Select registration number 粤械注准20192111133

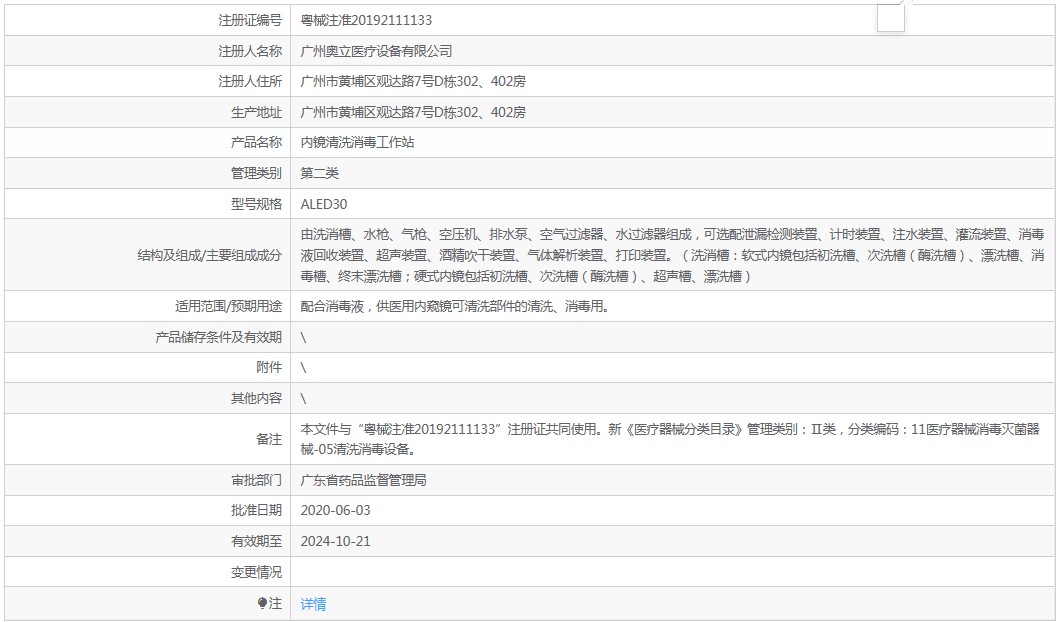(x=366, y=20)
